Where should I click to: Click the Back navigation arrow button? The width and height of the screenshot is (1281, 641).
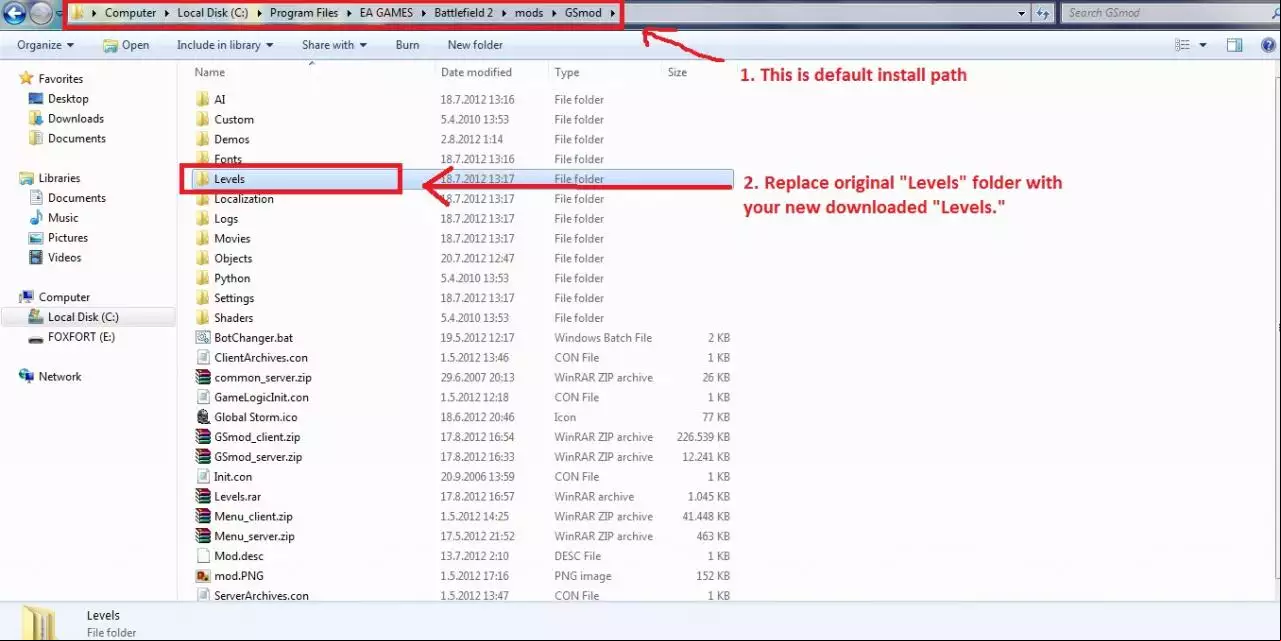pos(14,13)
